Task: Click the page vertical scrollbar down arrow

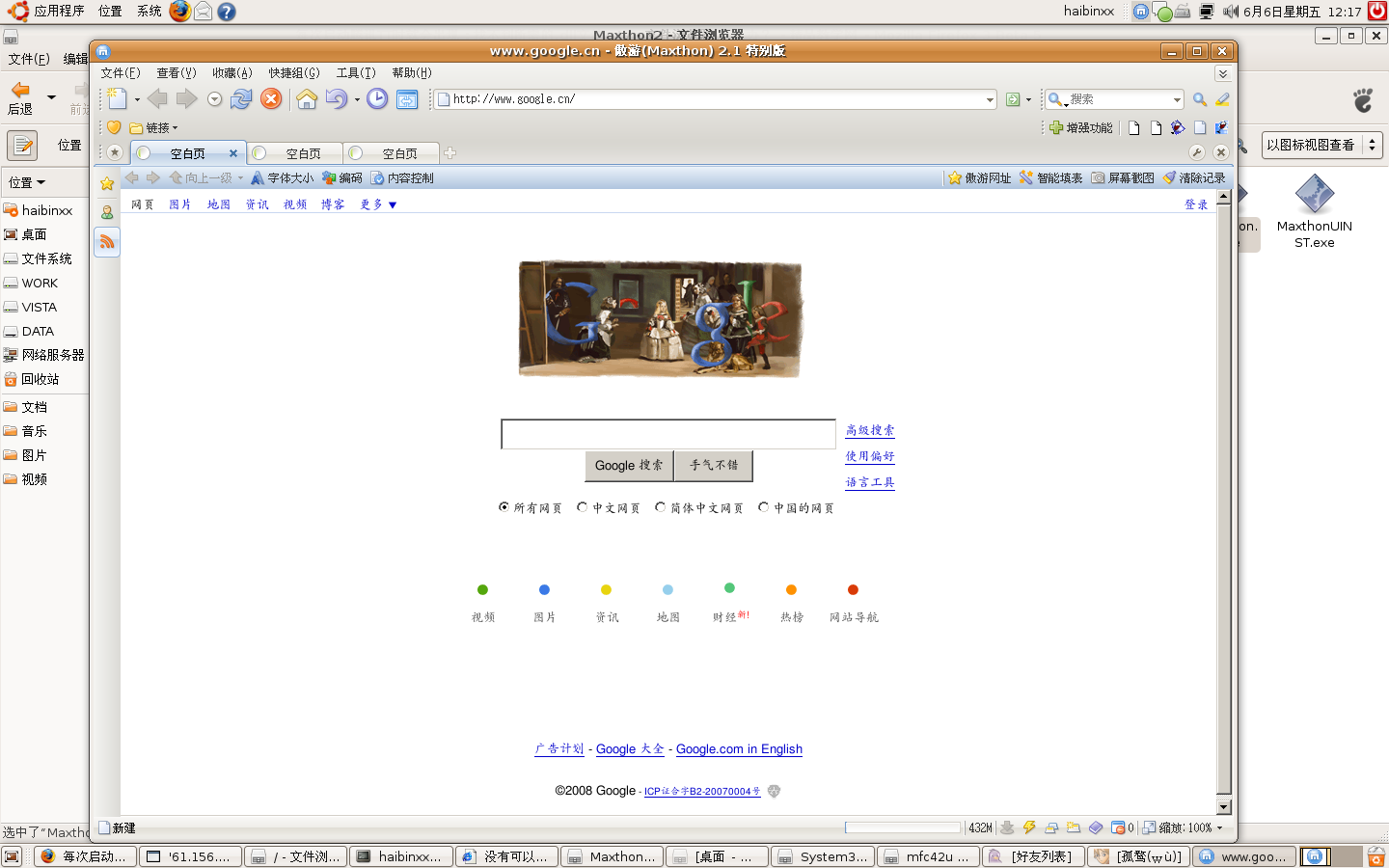Action: pyautogui.click(x=1224, y=807)
